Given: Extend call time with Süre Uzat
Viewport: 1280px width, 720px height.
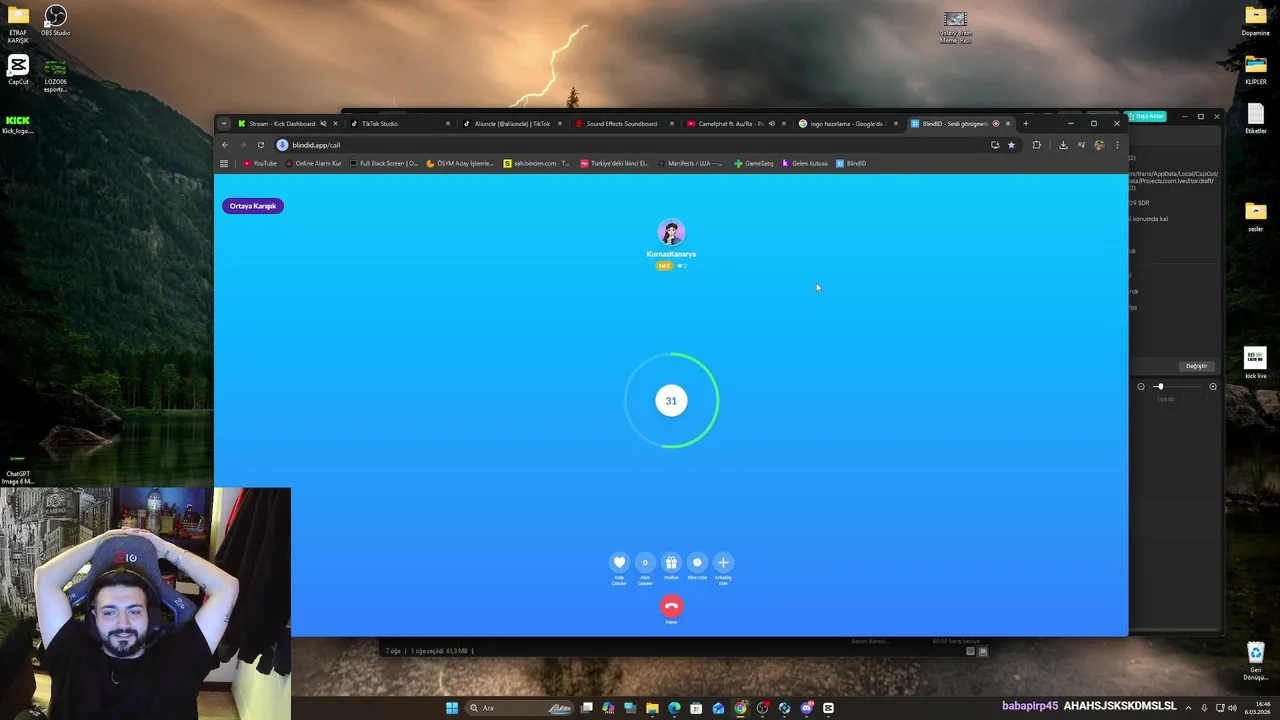Looking at the screenshot, I should click(697, 563).
